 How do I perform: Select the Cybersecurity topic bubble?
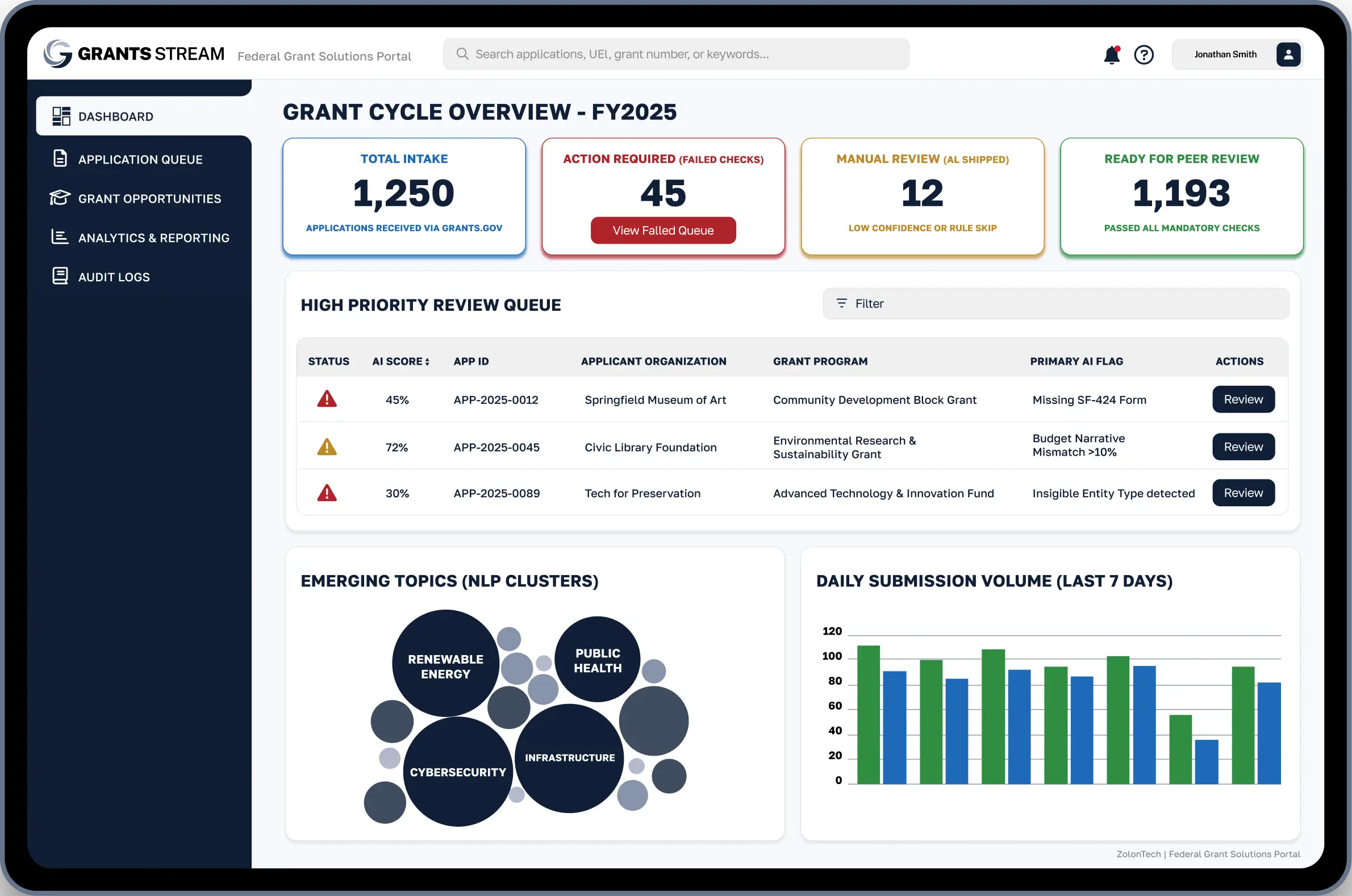pos(457,772)
